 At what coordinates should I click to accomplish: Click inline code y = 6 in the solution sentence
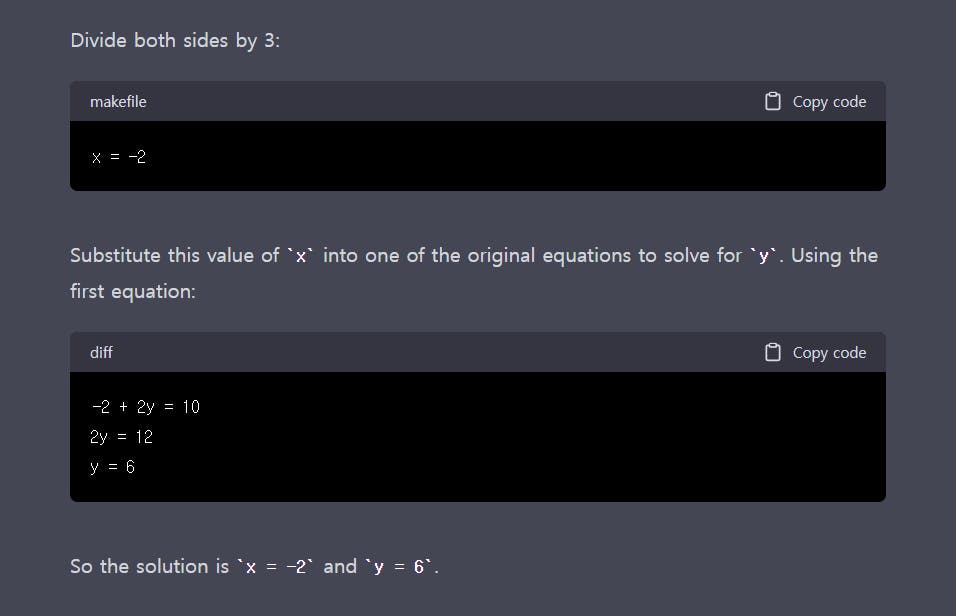(x=399, y=567)
